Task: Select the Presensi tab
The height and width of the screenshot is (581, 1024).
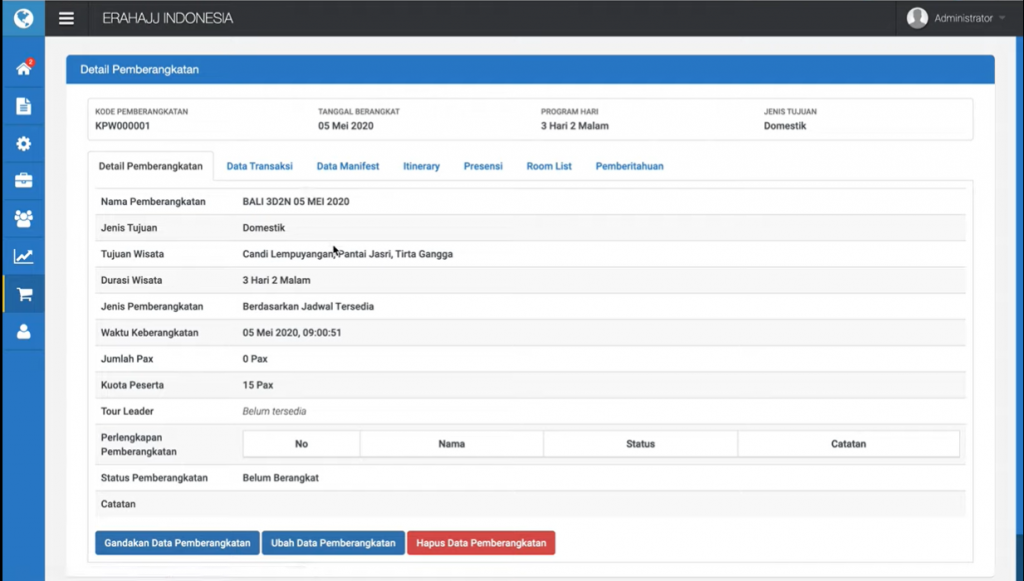Action: point(483,166)
